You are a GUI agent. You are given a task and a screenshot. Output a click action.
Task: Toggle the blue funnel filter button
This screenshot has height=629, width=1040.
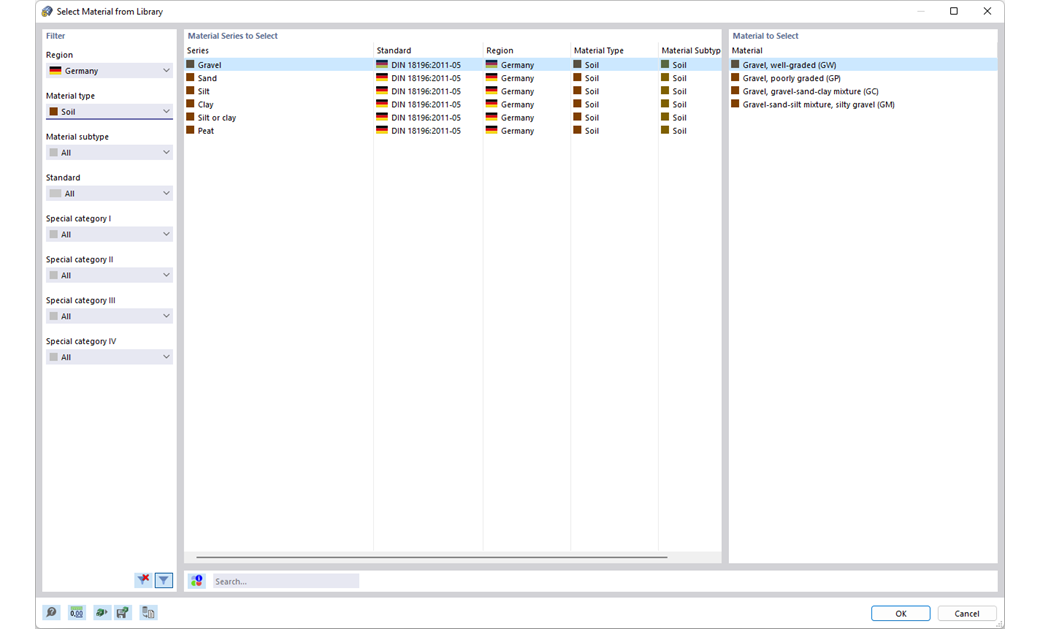(x=164, y=580)
